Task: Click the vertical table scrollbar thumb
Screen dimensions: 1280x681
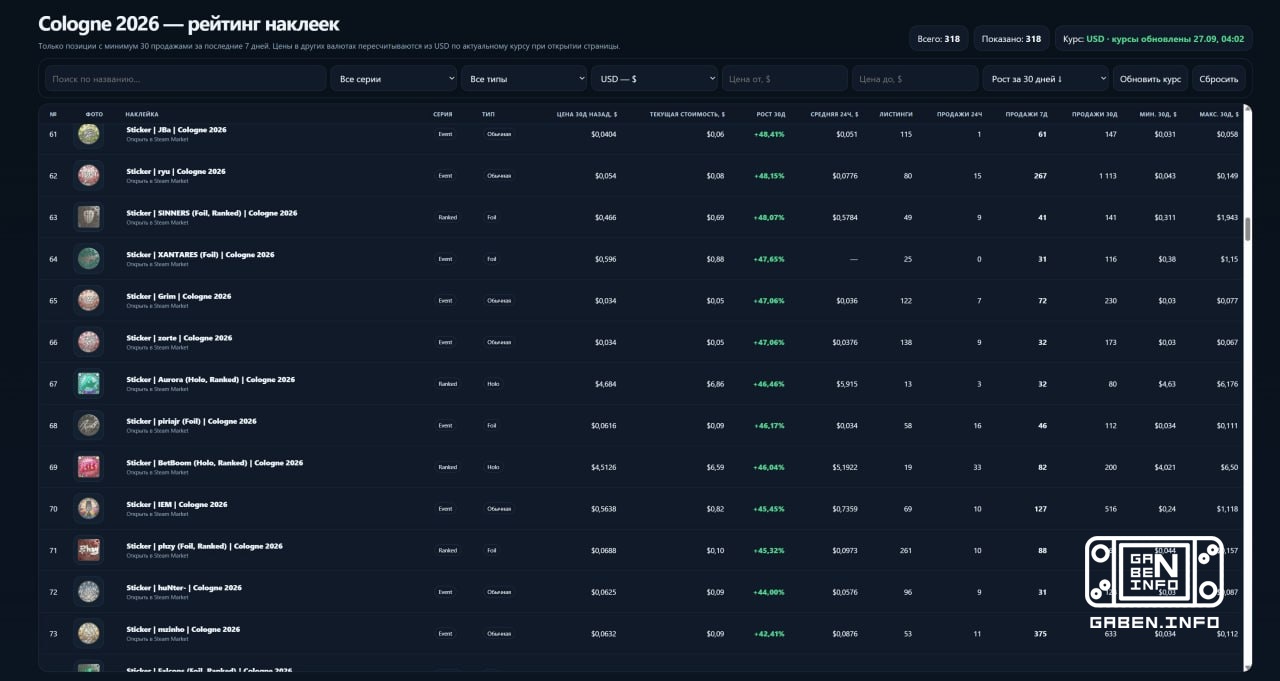Action: tap(1247, 229)
